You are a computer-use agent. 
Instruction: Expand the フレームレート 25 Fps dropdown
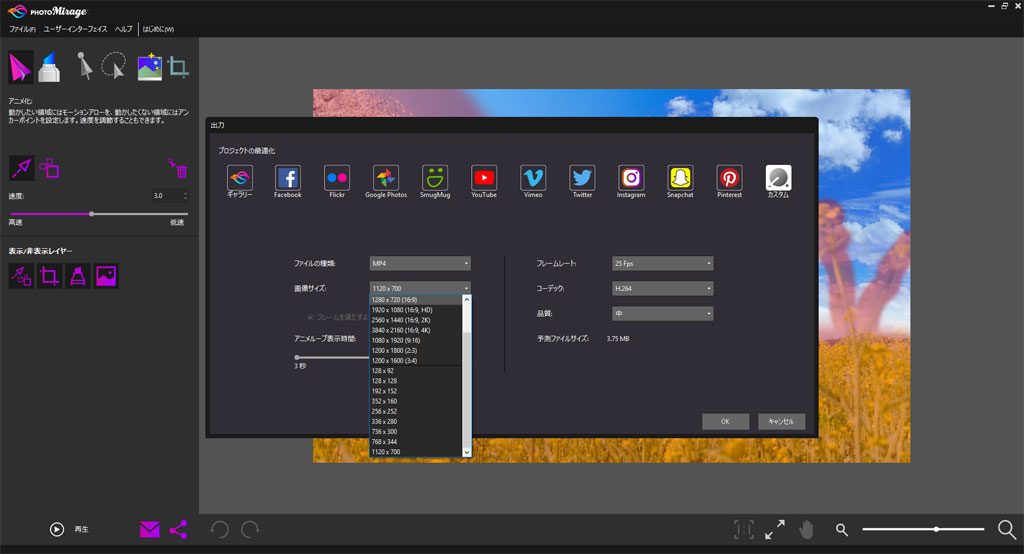662,263
